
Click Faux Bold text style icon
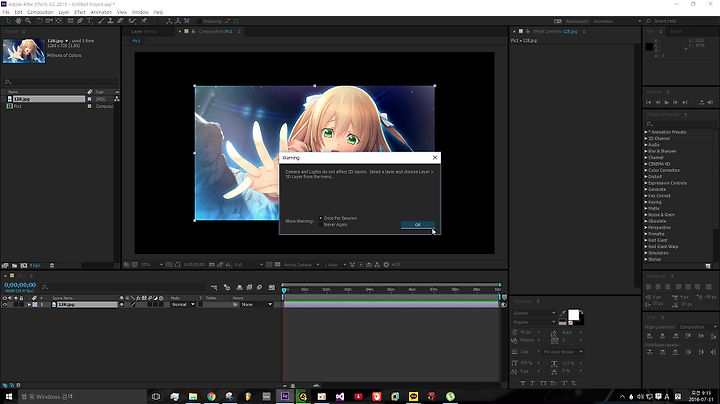coord(523,383)
